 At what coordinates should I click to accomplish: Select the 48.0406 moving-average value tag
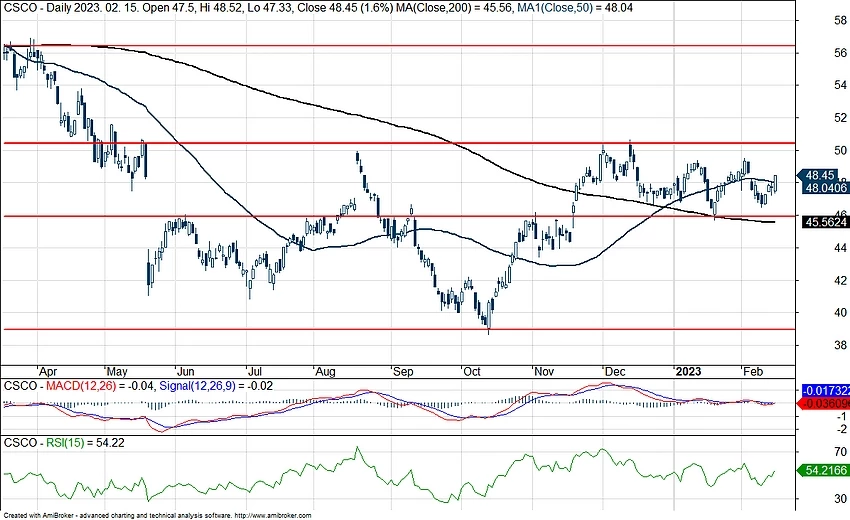[x=826, y=188]
